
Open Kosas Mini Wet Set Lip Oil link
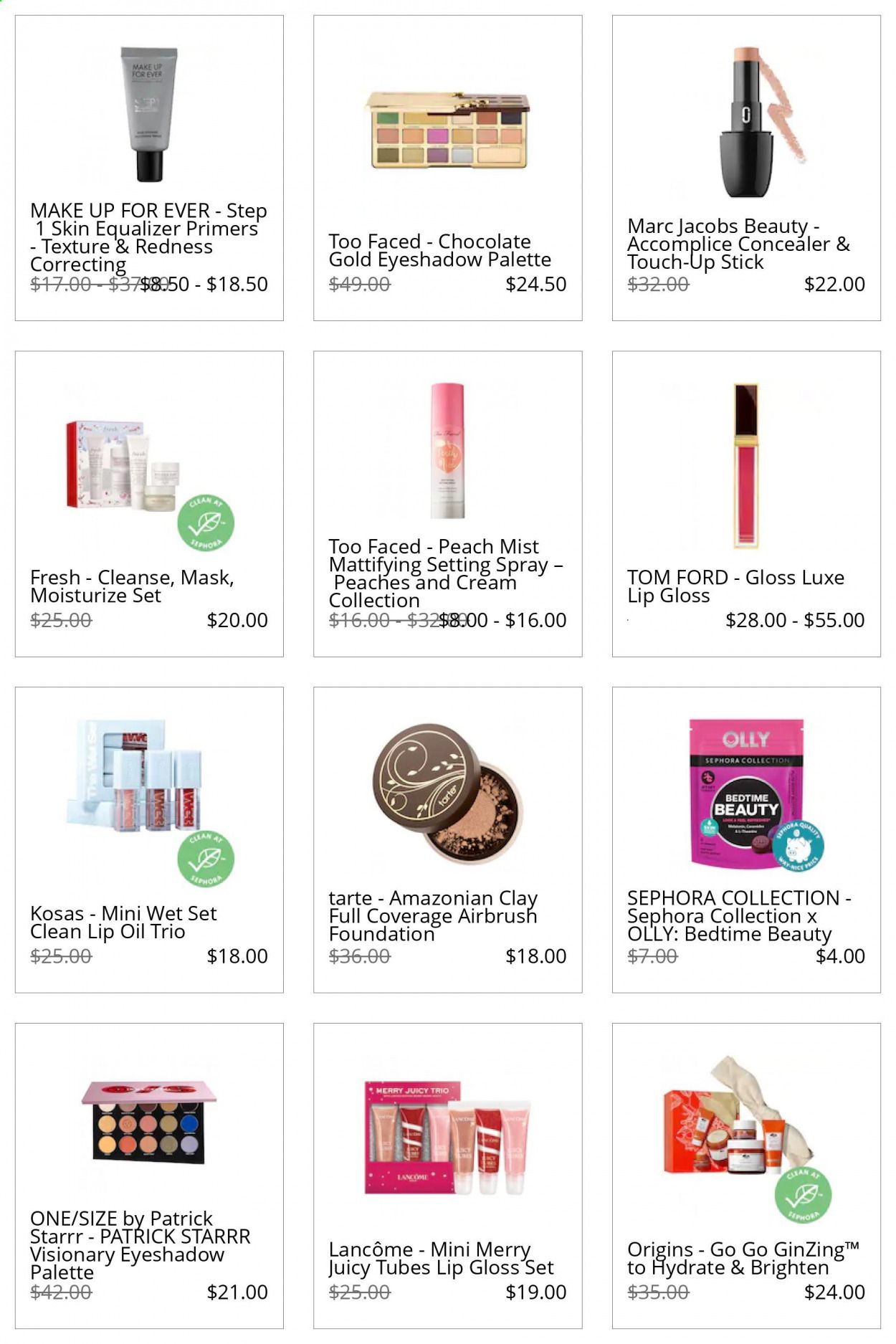[123, 923]
